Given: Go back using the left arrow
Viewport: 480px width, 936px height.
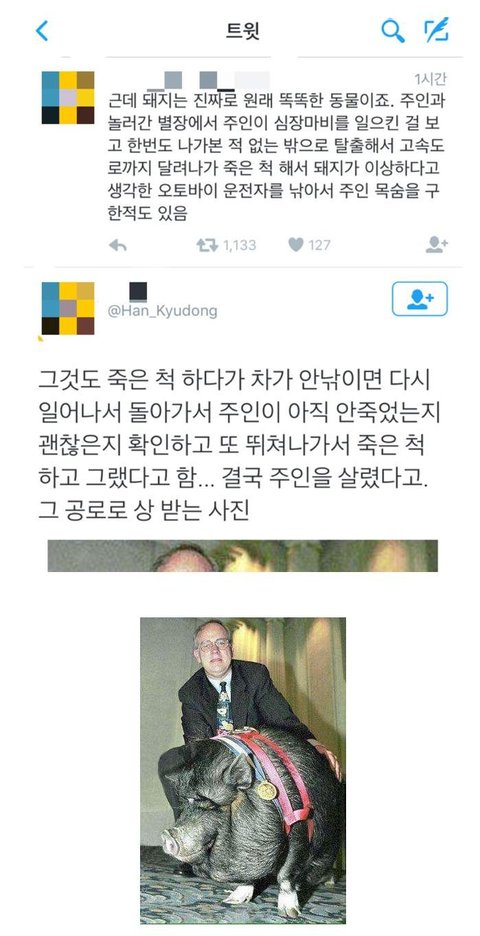Looking at the screenshot, I should click(x=42, y=30).
